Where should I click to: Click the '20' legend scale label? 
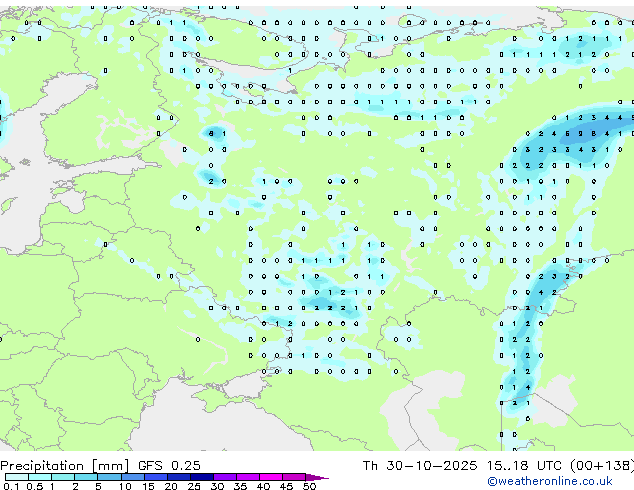pos(171,486)
